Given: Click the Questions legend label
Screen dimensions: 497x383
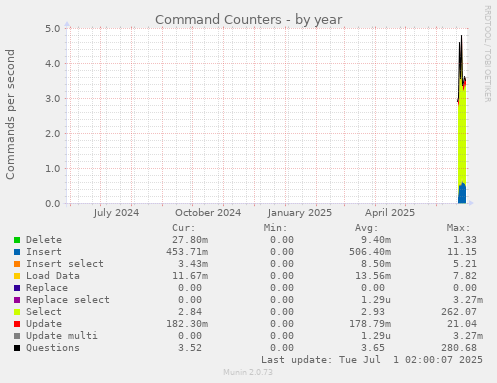Looking at the screenshot, I should coord(53,348).
